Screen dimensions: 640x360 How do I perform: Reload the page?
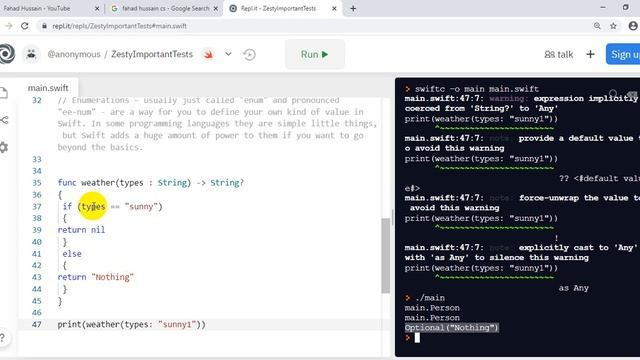[24, 26]
